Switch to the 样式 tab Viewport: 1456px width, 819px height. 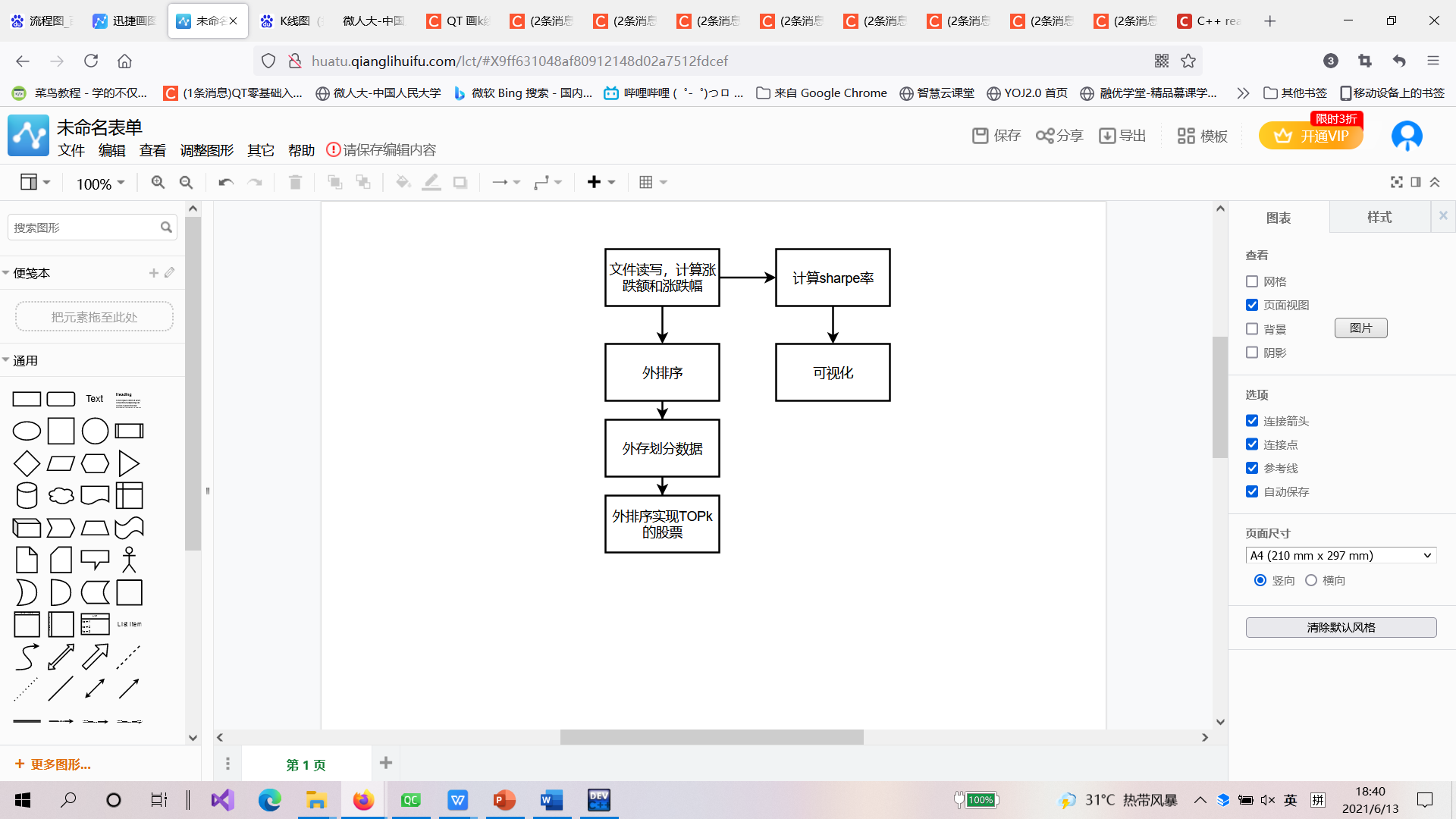(x=1379, y=218)
